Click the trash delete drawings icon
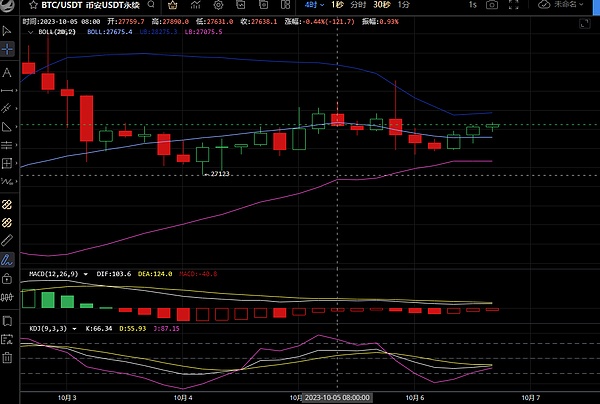The image size is (600, 404). point(8,357)
